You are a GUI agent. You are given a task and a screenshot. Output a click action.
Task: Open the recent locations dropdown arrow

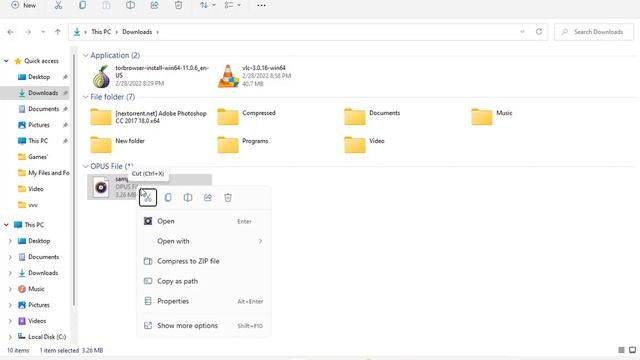(x=43, y=32)
